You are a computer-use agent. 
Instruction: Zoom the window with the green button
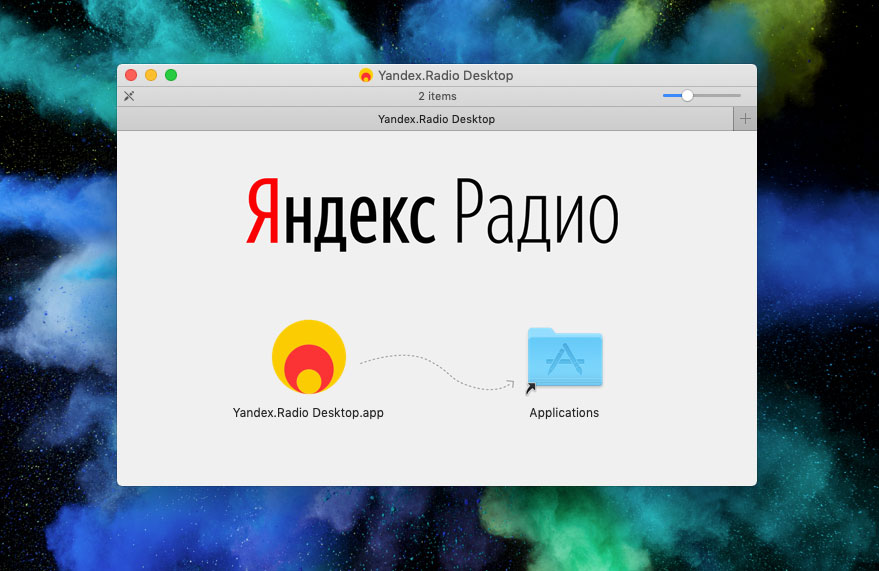[x=171, y=75]
